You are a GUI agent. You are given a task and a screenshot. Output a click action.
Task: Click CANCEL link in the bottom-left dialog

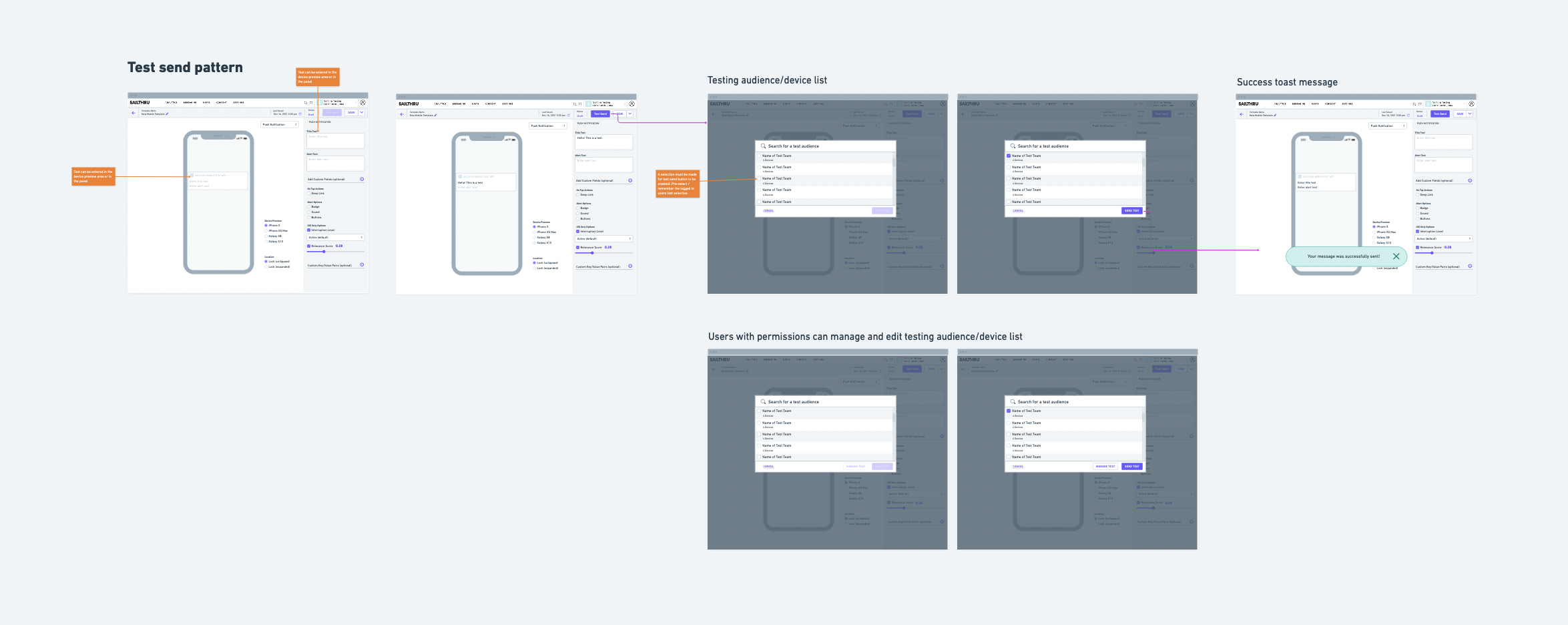768,467
